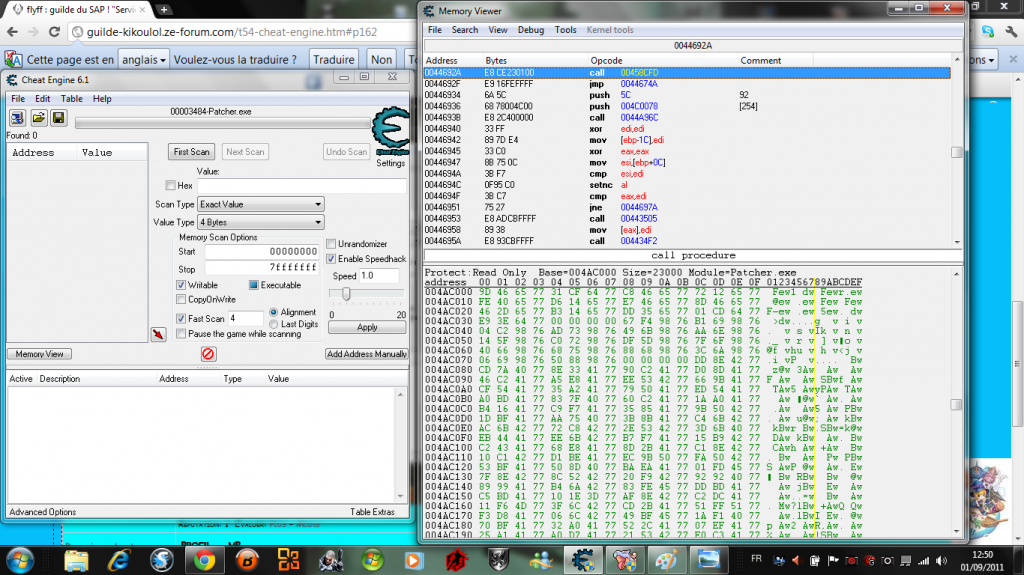Open Tools menu in Memory Viewer
Viewport: 1024px width, 575px height.
point(566,30)
